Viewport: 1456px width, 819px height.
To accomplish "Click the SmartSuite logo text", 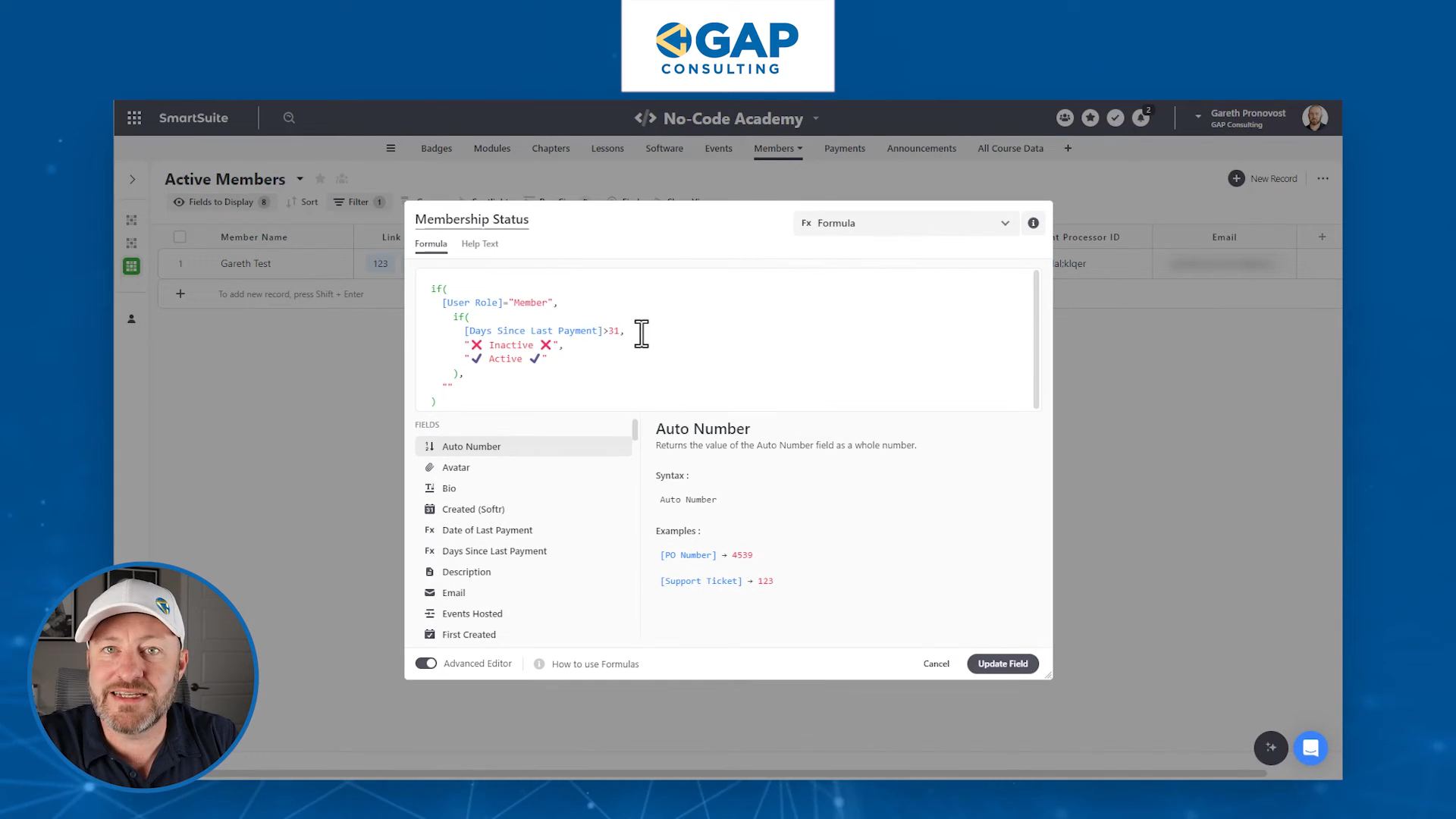I will (x=193, y=118).
